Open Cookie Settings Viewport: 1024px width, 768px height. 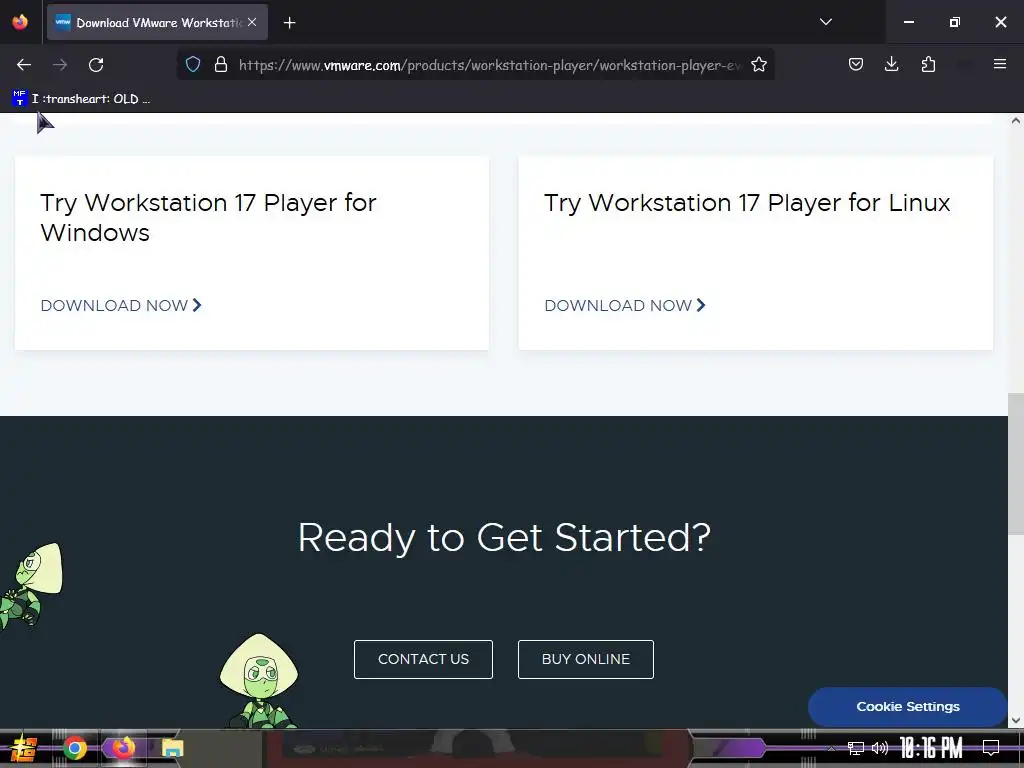[x=908, y=707]
